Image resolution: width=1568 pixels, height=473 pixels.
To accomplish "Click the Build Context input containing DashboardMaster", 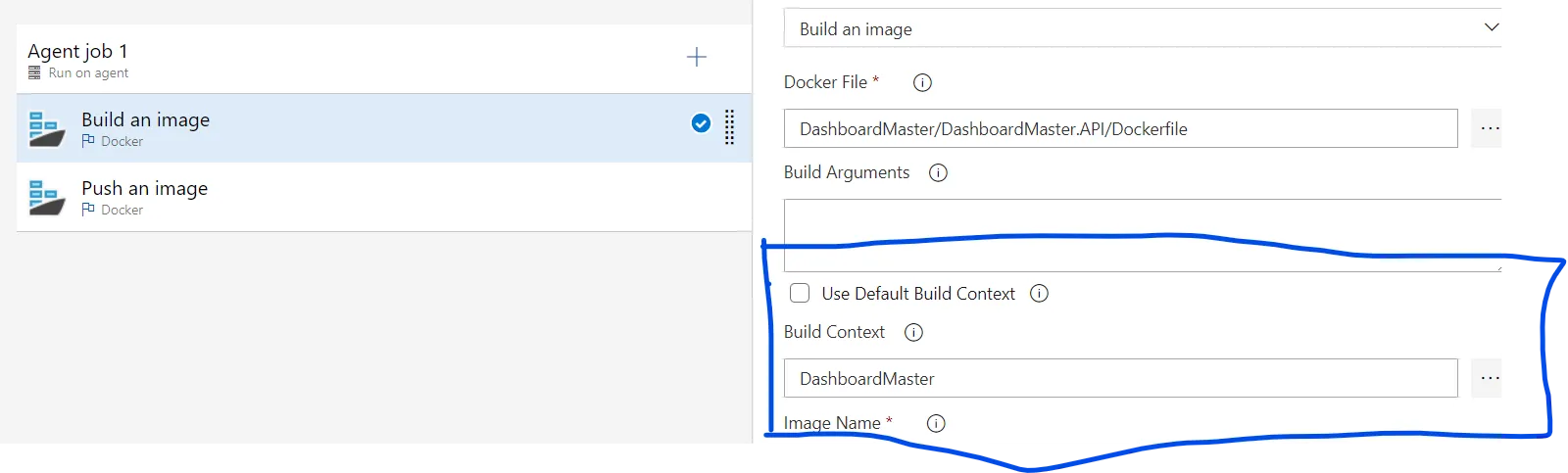I will (x=1120, y=379).
